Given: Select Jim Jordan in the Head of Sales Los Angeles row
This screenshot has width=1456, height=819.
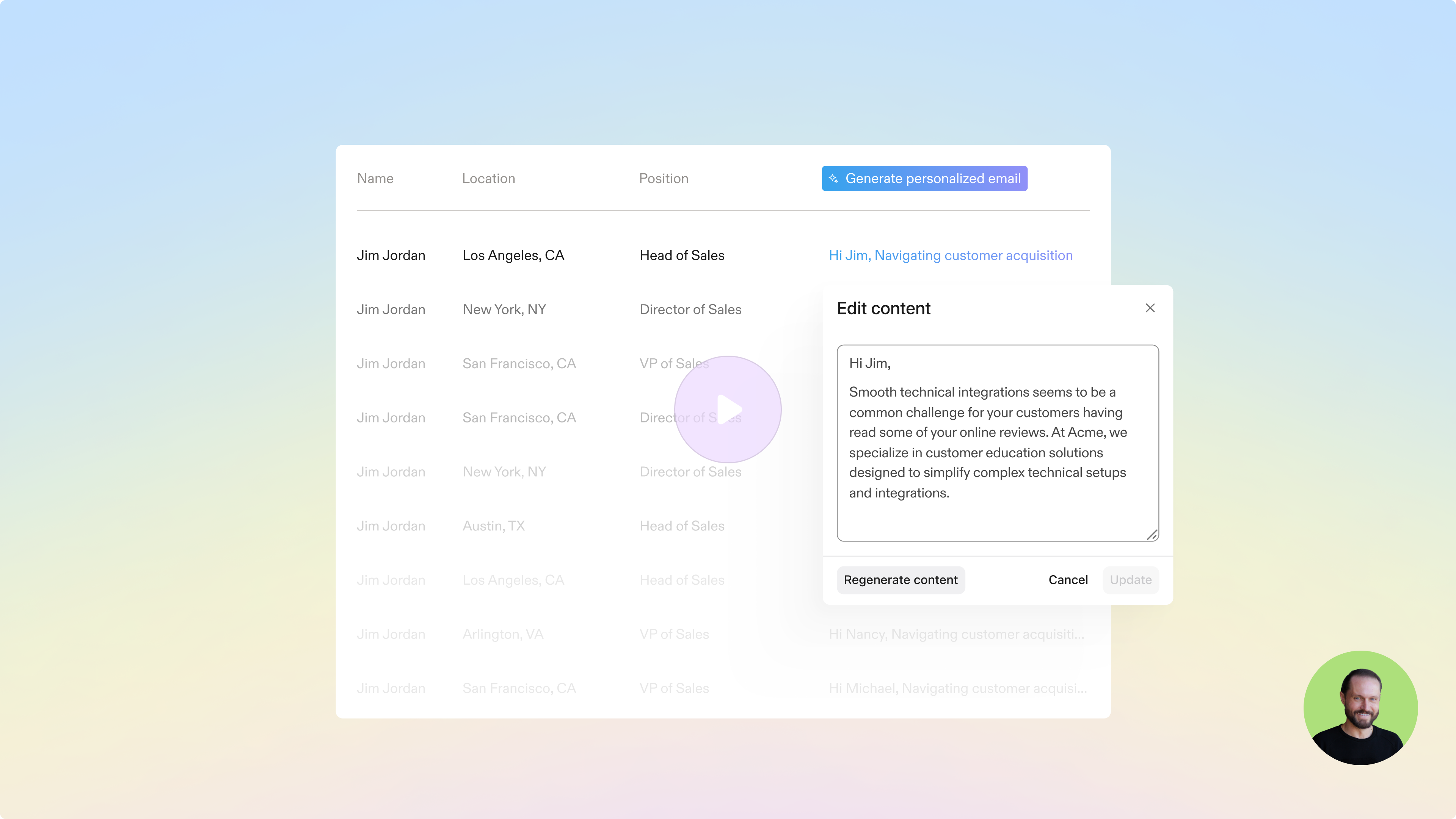Looking at the screenshot, I should 391,256.
